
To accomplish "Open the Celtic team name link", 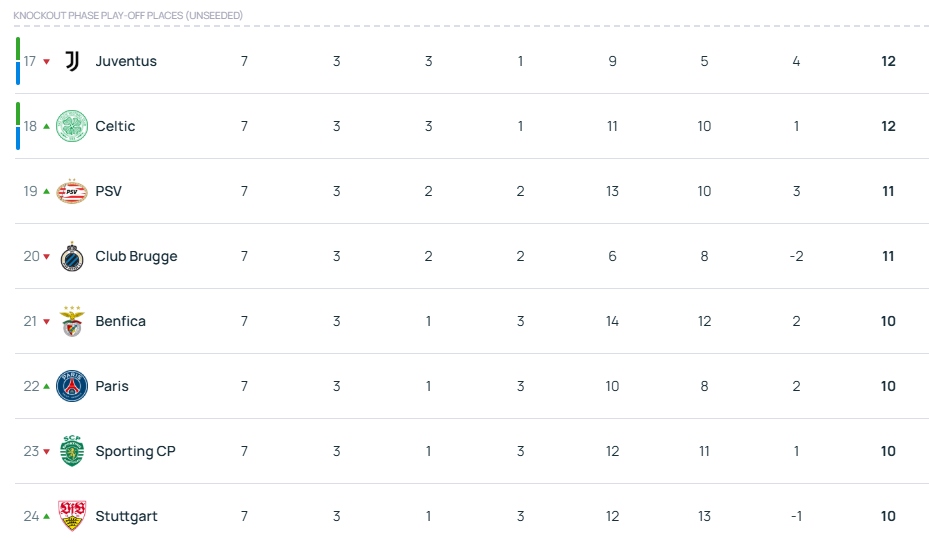I will point(115,126).
